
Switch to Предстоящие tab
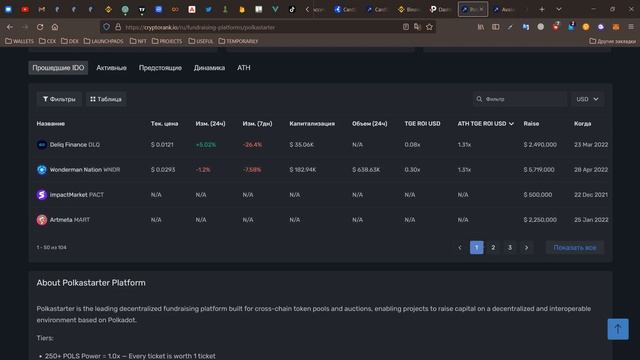(x=160, y=68)
